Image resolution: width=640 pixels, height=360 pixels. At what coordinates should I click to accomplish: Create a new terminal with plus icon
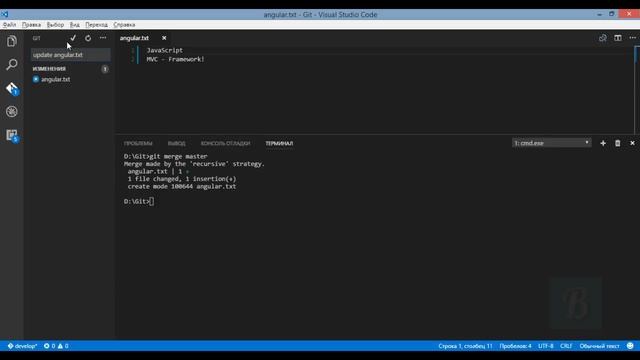point(603,143)
